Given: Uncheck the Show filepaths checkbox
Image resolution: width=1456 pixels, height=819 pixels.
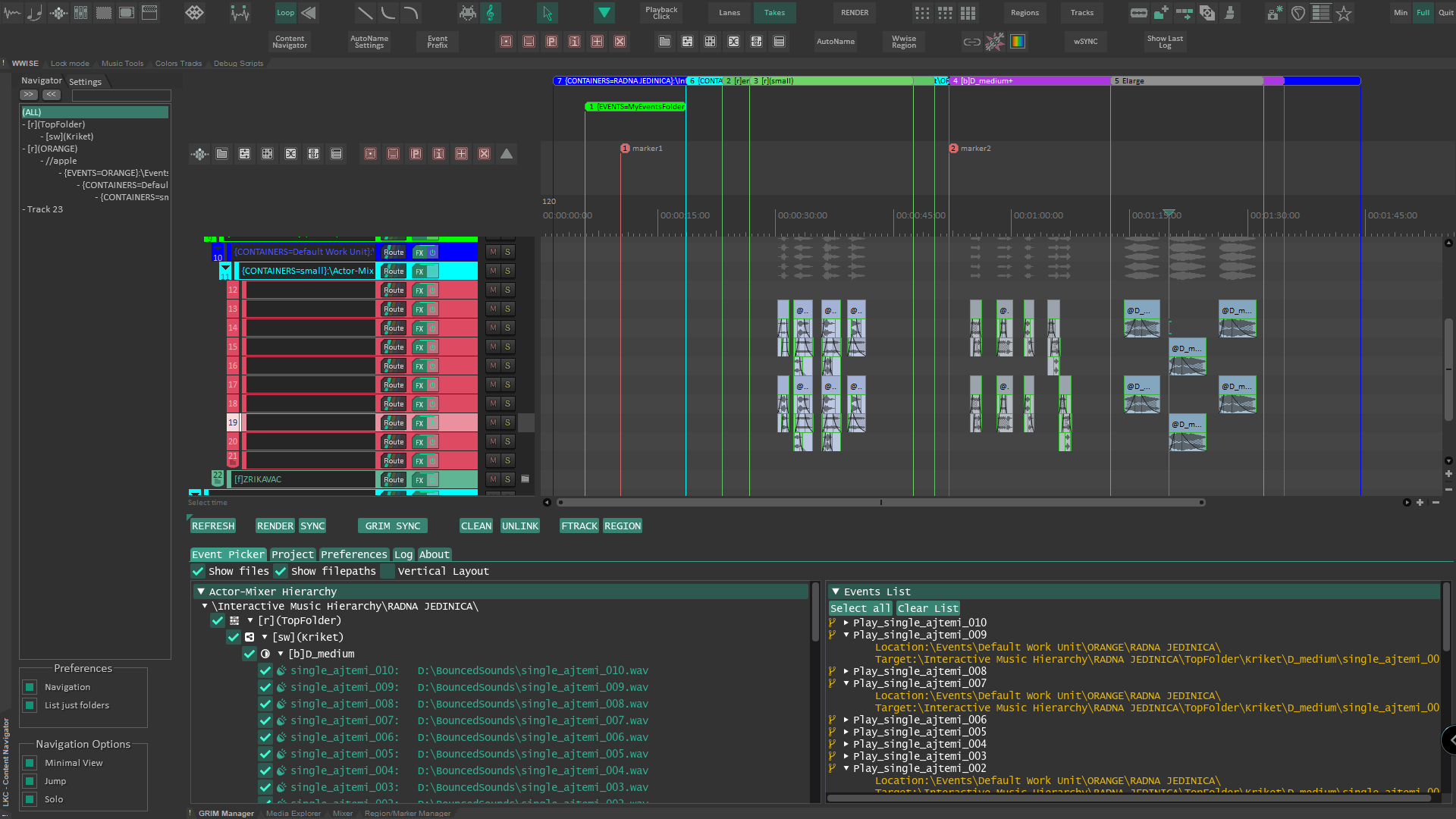Looking at the screenshot, I should tap(281, 571).
